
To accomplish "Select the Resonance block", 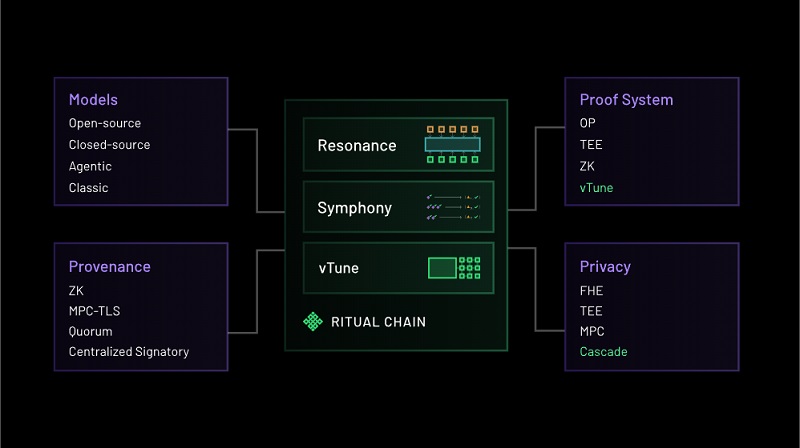I will point(398,144).
